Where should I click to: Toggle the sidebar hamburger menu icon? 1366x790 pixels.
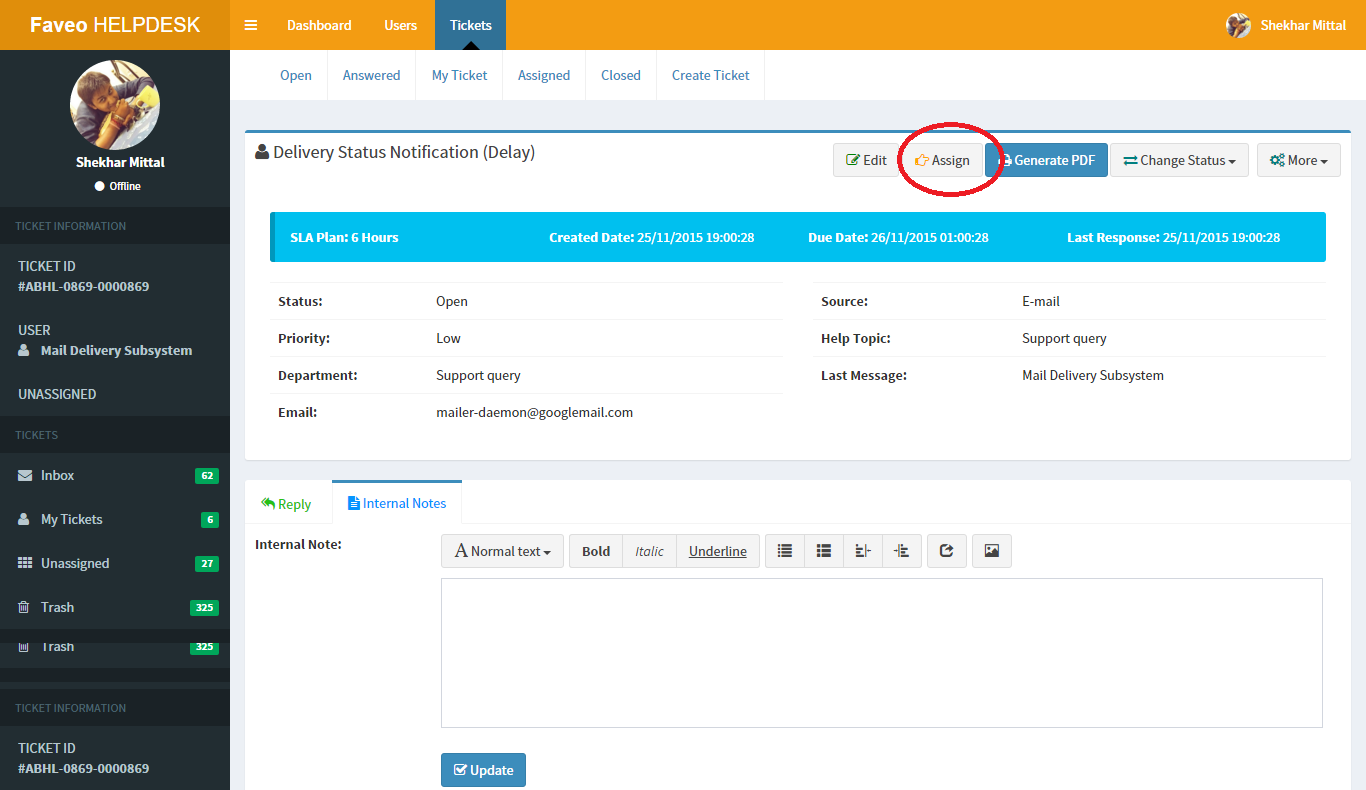pyautogui.click(x=251, y=25)
